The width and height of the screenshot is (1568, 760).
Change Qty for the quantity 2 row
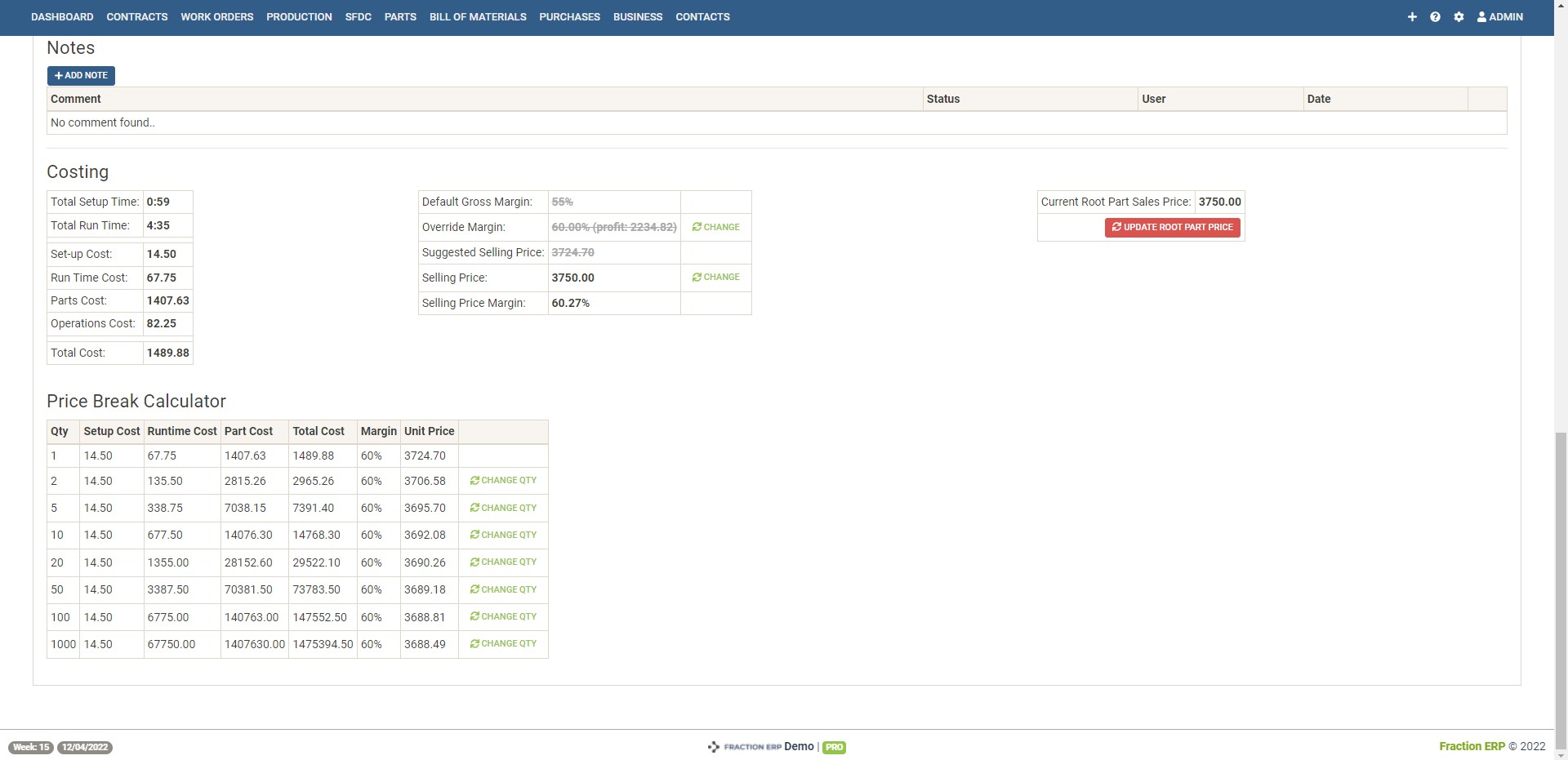(503, 481)
